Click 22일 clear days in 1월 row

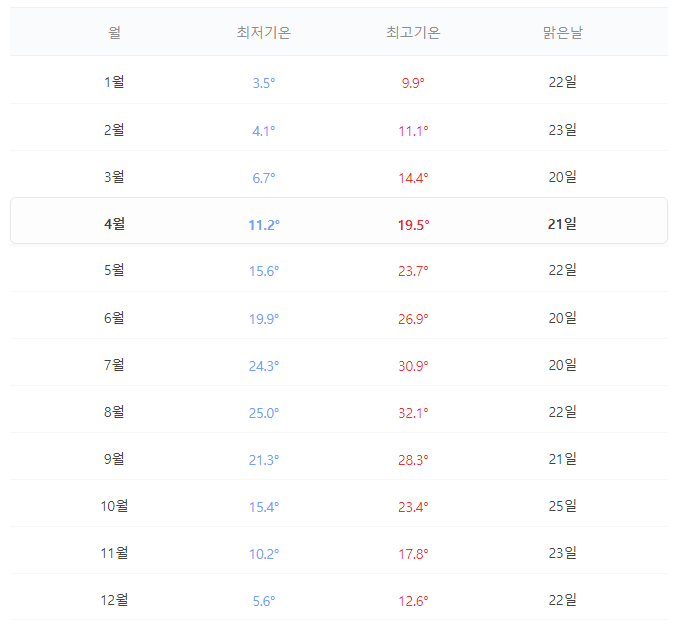coord(563,82)
